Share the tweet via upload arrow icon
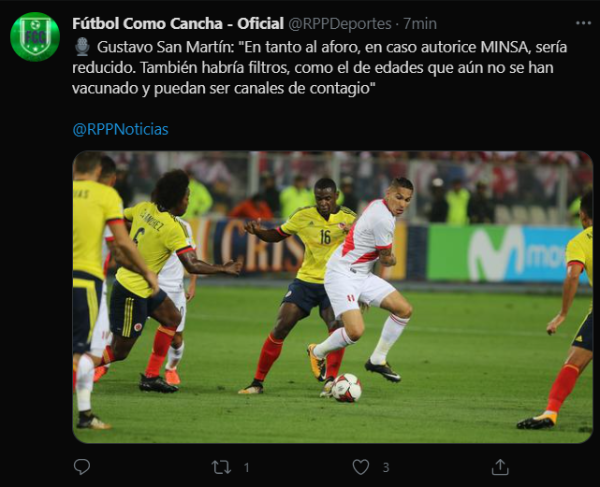 [500, 467]
